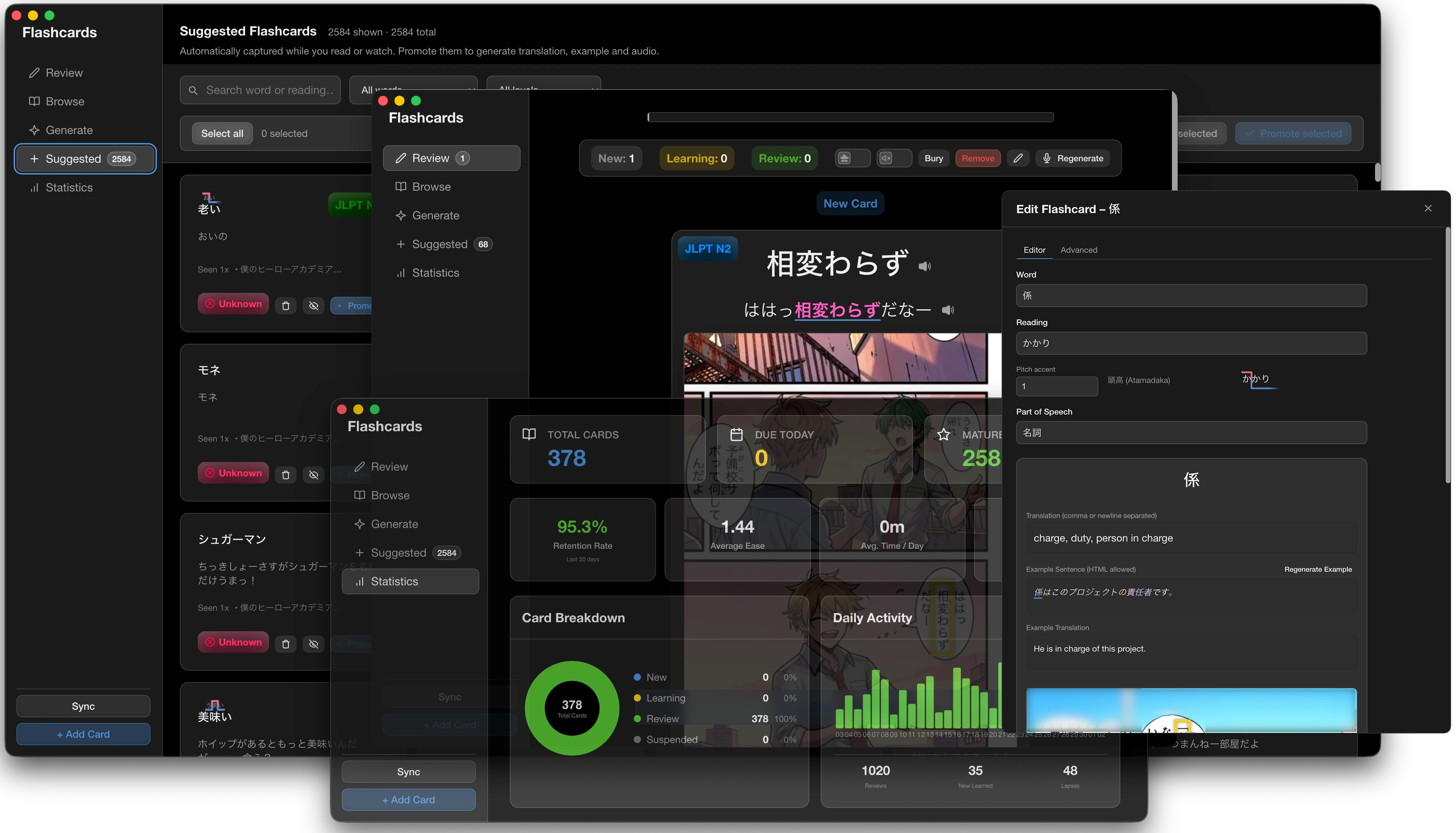The height and width of the screenshot is (833, 1456).
Task: Click Review pencil icon in back window sidebar
Action: point(34,73)
